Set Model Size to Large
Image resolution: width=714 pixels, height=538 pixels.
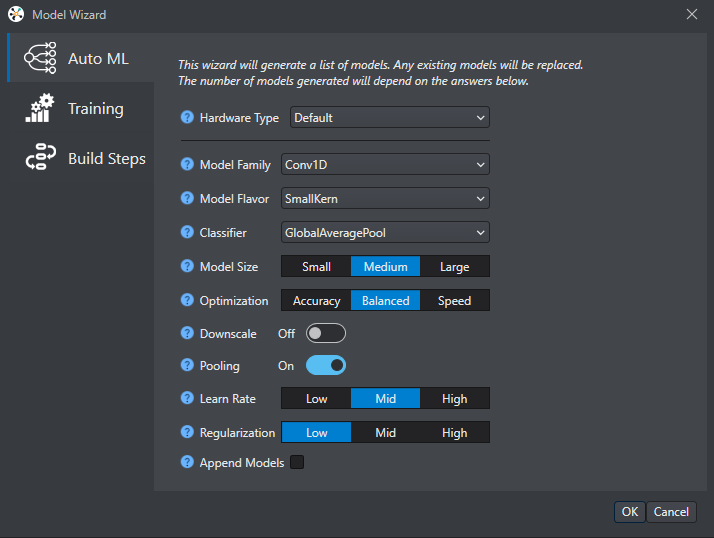454,267
